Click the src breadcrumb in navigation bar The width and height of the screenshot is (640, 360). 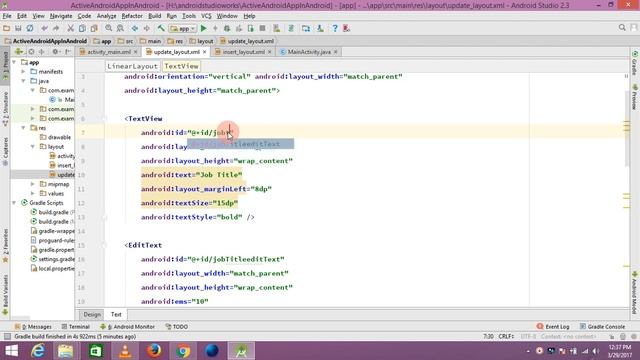[x=125, y=41]
